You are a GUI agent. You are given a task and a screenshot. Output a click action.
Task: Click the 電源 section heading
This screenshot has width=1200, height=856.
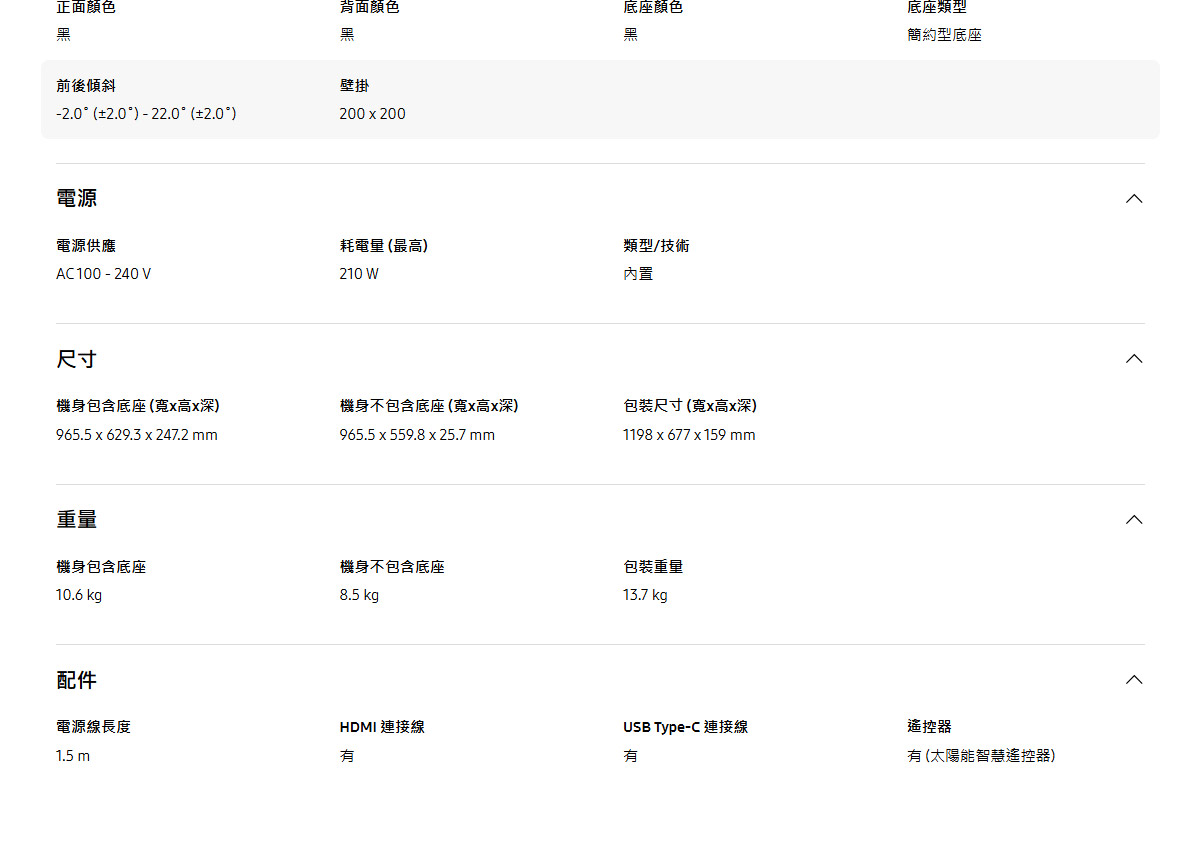[x=77, y=198]
